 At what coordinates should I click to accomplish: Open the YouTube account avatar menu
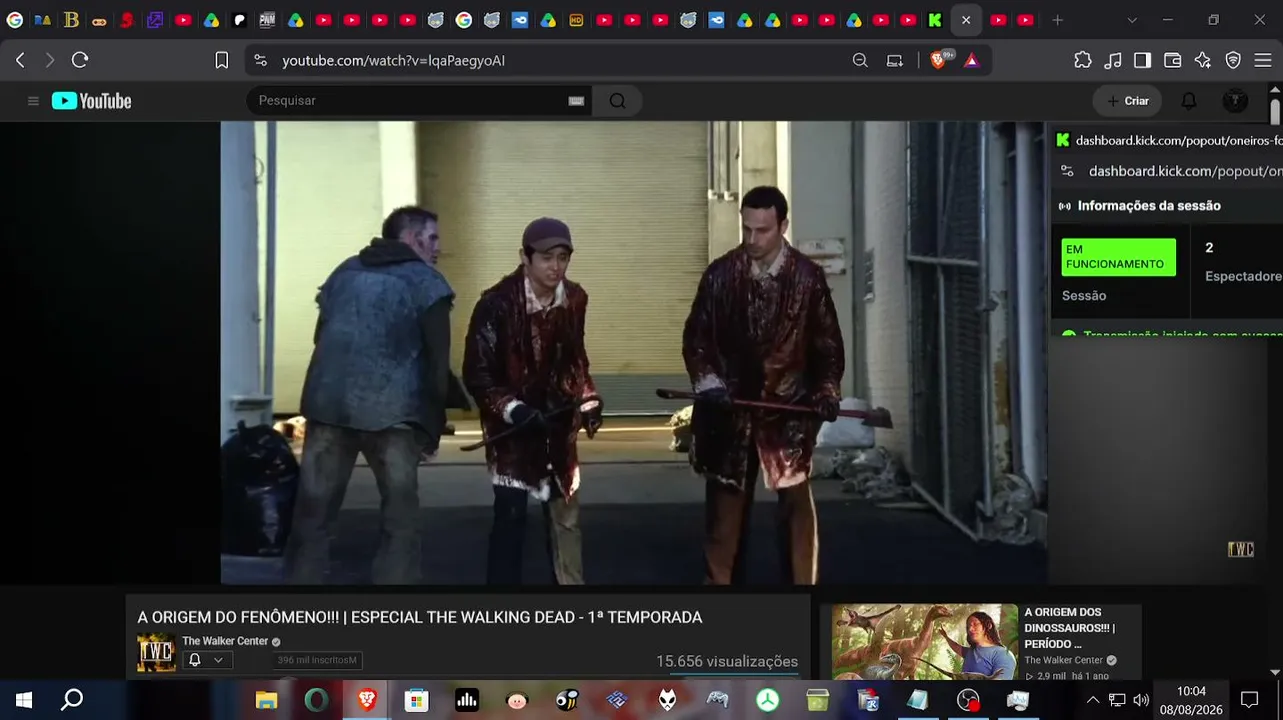1235,101
